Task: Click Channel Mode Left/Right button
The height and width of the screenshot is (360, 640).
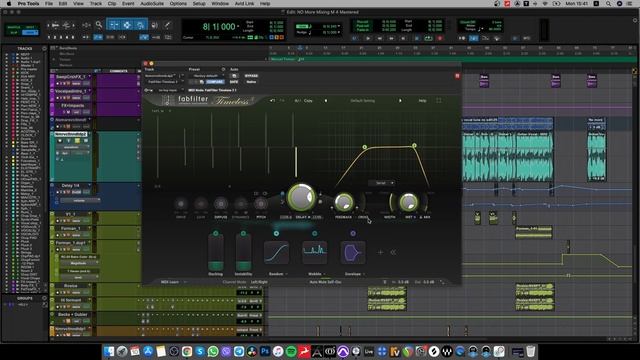Action: (259, 282)
